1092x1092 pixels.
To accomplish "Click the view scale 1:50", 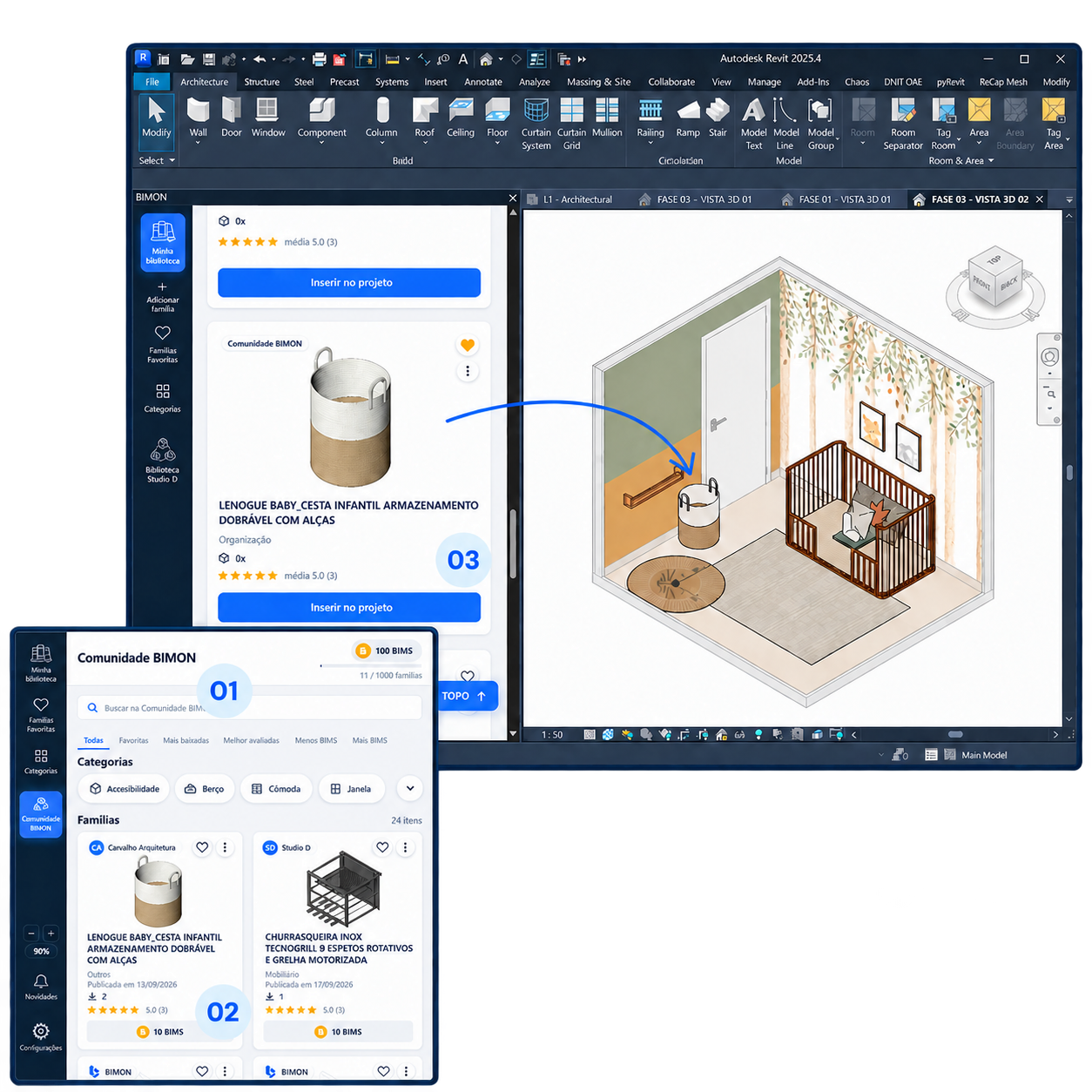I will pyautogui.click(x=552, y=735).
